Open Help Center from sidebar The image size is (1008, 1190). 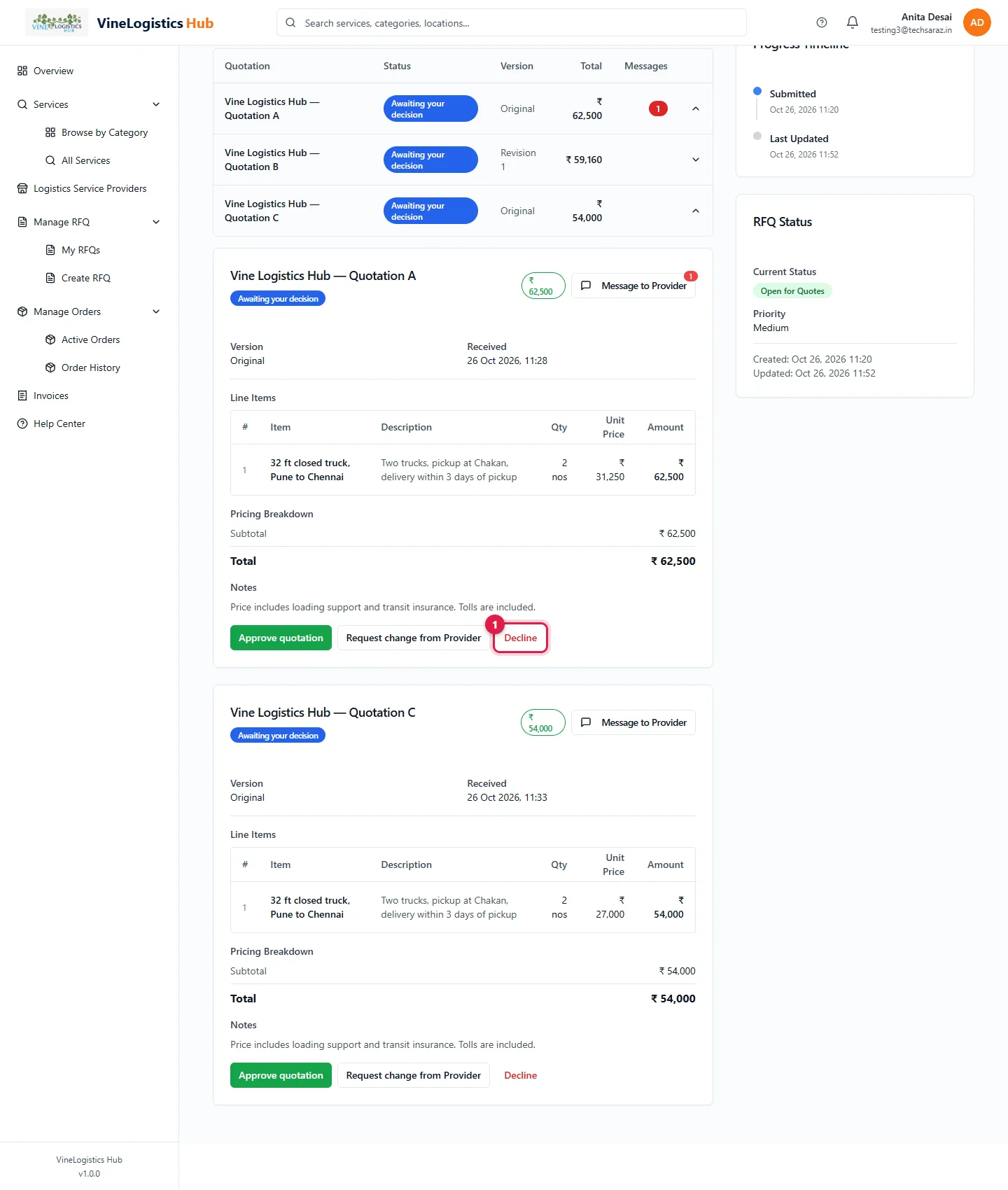(90, 423)
